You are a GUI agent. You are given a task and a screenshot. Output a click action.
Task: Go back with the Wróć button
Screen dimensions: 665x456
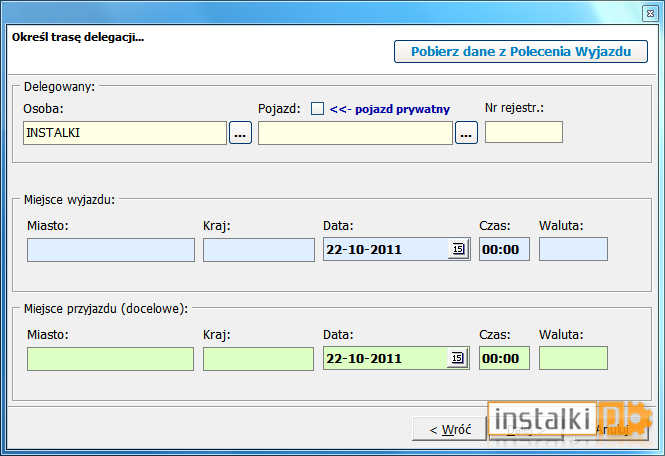point(450,429)
